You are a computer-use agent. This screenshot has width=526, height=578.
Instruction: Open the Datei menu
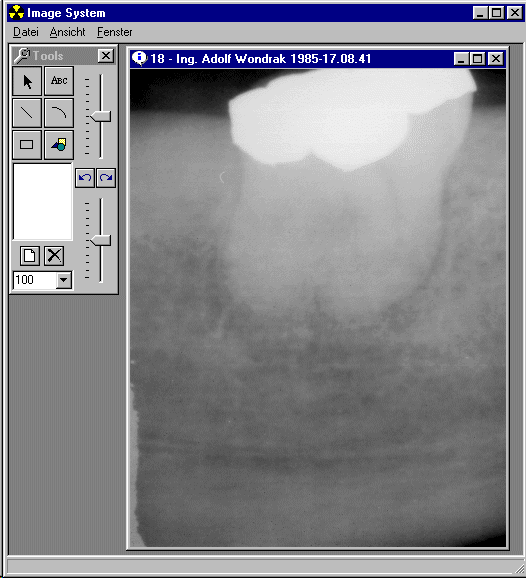(x=26, y=32)
